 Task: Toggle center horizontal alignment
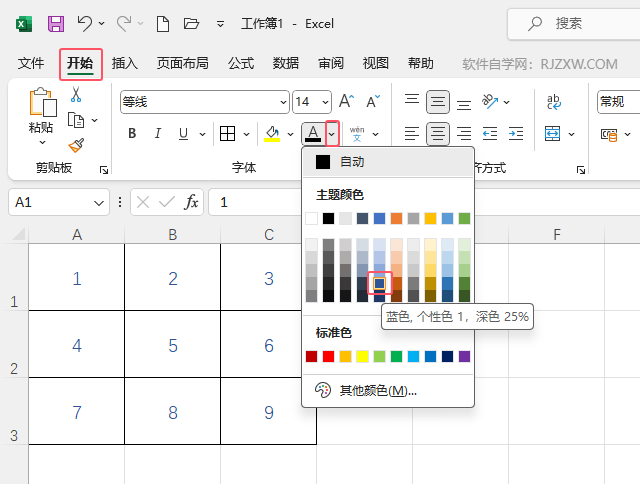(x=437, y=134)
